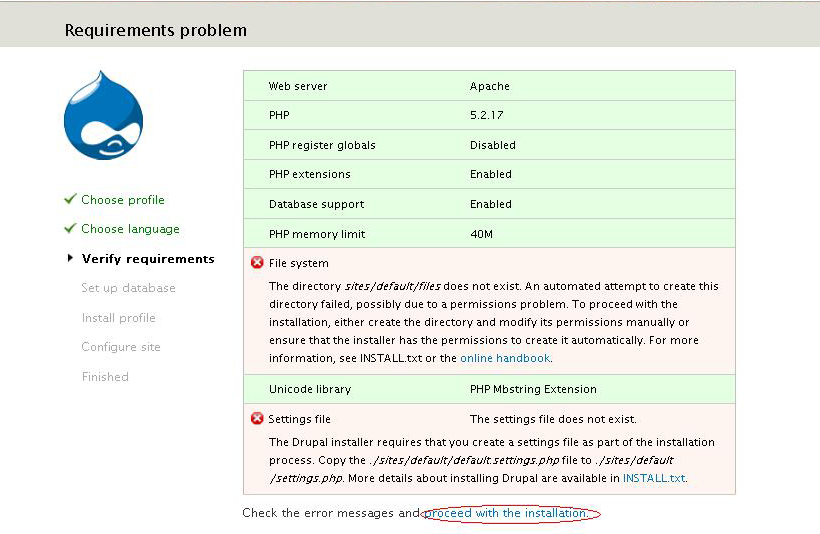The height and width of the screenshot is (534, 820).
Task: Click the 40M memory limit value
Action: pyautogui.click(x=482, y=234)
